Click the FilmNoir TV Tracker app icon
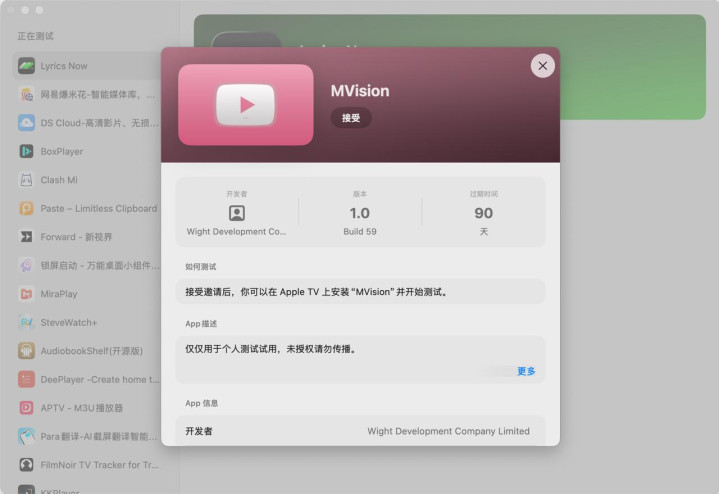Image resolution: width=719 pixels, height=494 pixels. click(x=26, y=465)
